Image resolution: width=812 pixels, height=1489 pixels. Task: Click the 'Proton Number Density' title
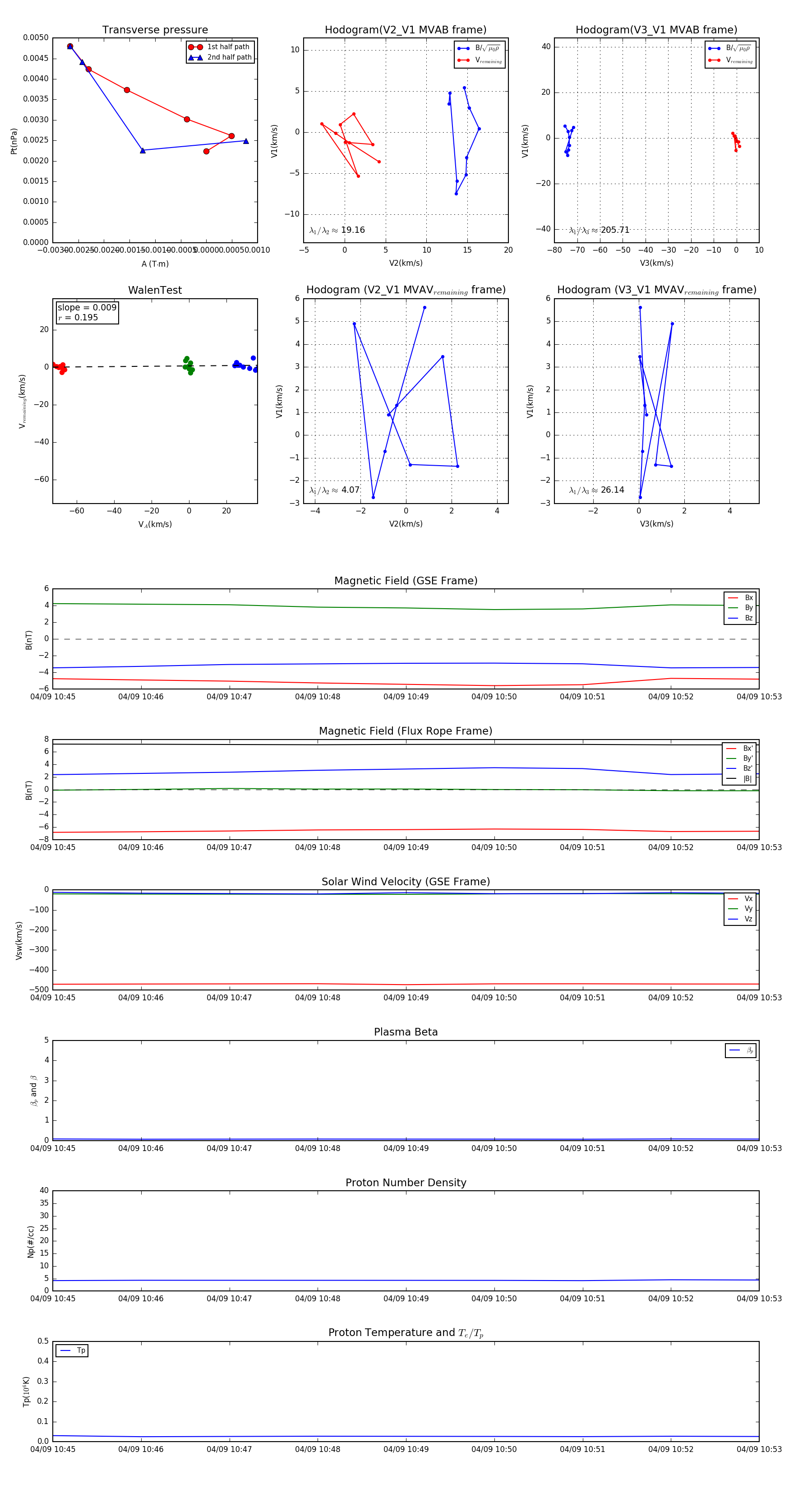tap(406, 1183)
